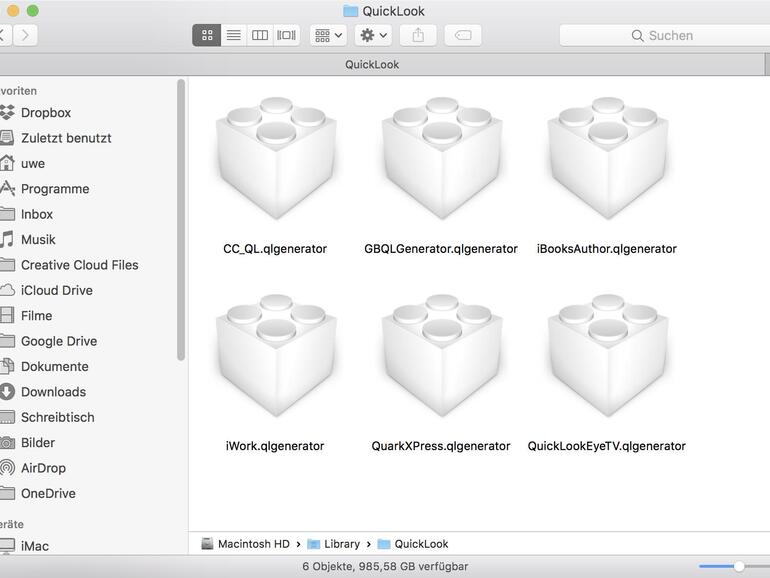Click the iWork.qlgenerator file name

point(275,446)
